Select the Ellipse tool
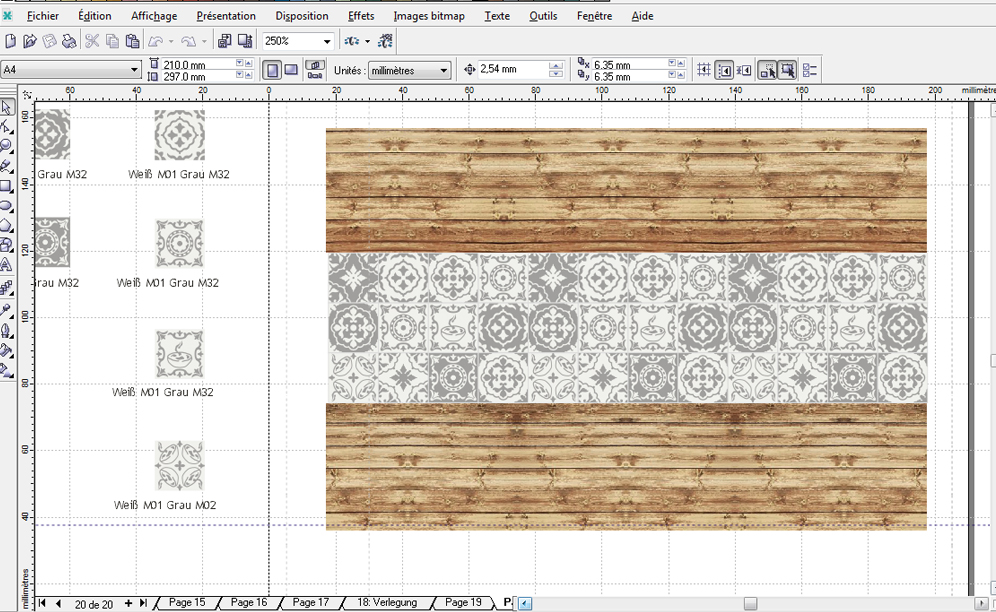Image resolution: width=996 pixels, height=612 pixels. [6, 206]
